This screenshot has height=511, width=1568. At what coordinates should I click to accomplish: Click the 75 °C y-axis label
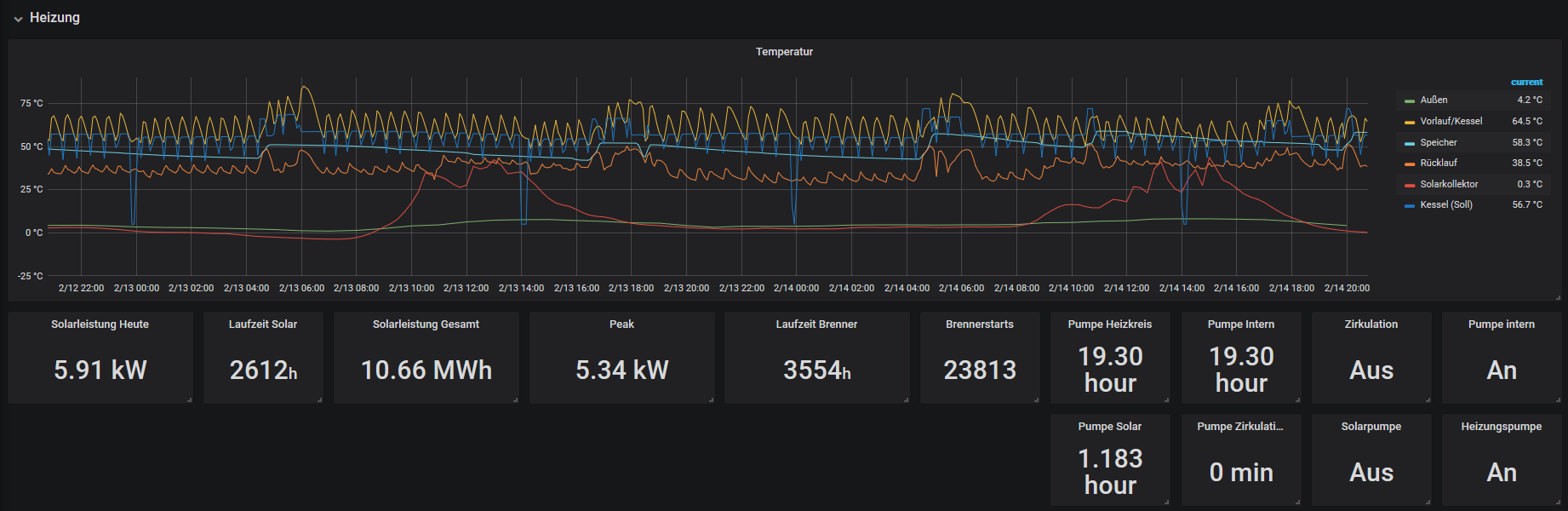click(31, 103)
